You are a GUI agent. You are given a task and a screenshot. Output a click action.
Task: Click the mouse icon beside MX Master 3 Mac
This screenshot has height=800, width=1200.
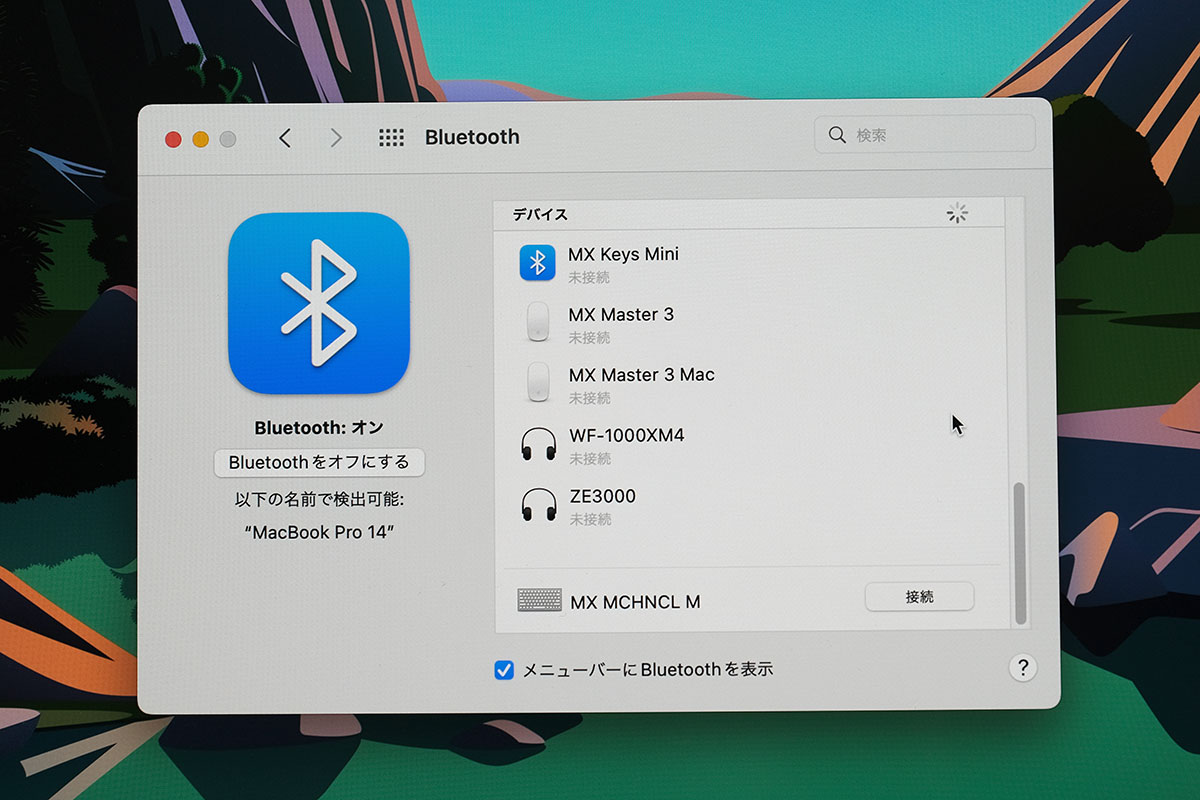(538, 382)
